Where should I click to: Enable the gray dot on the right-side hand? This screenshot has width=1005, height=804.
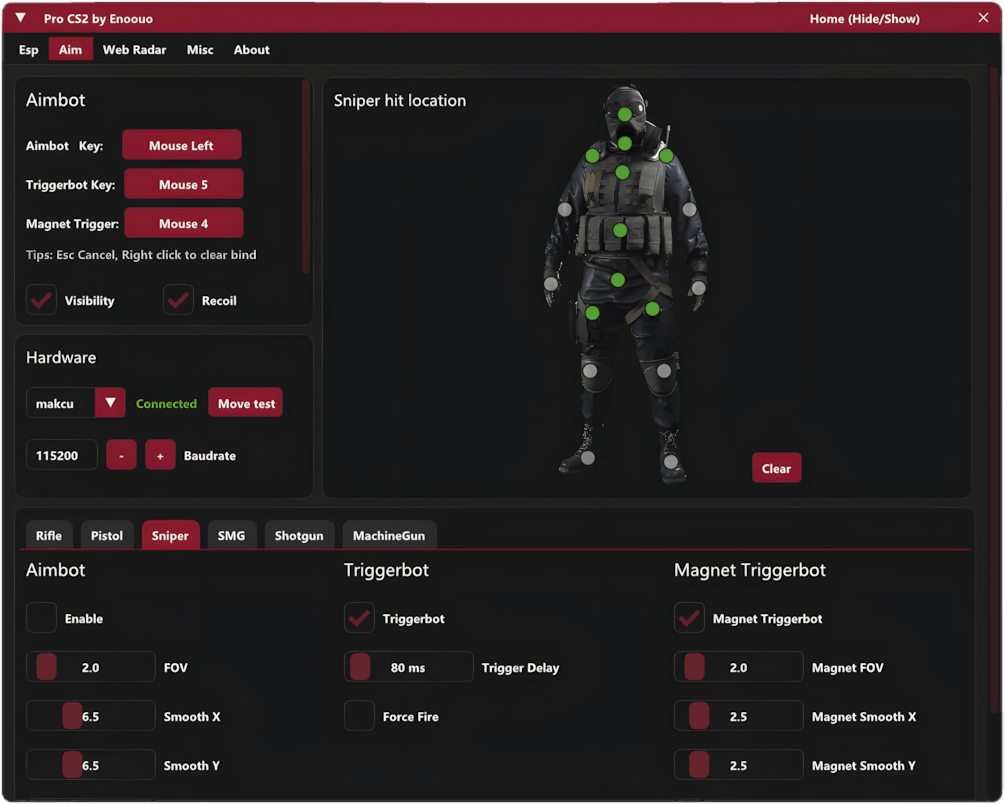tap(699, 288)
